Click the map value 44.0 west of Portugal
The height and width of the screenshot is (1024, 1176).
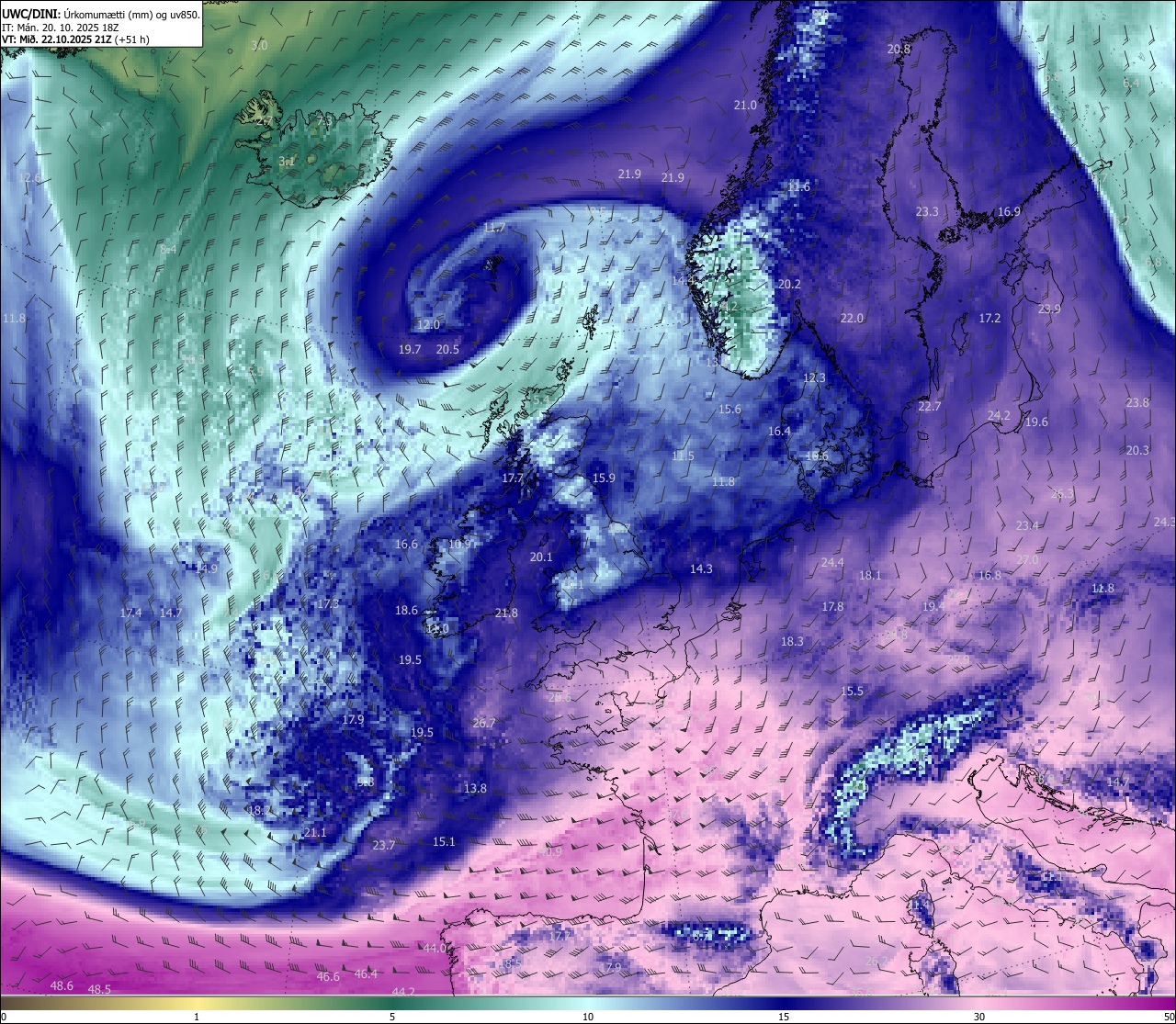coord(435,948)
